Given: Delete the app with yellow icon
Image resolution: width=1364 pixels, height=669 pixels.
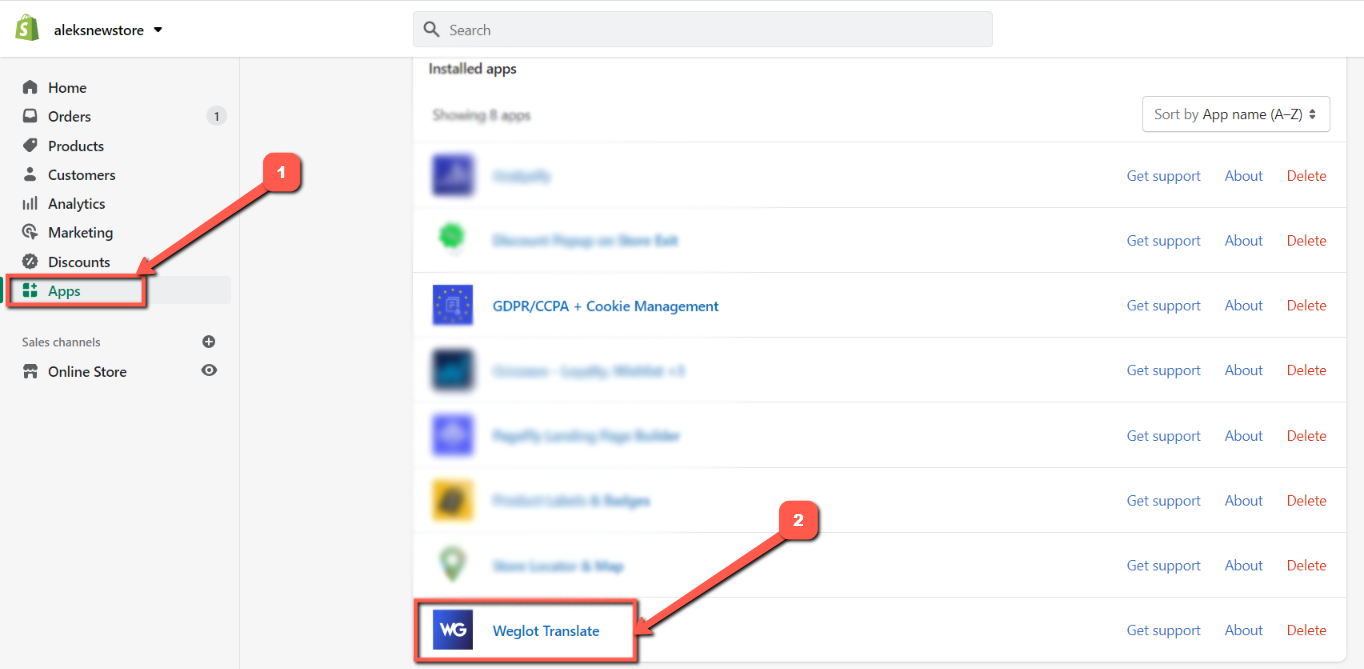Looking at the screenshot, I should [1307, 500].
